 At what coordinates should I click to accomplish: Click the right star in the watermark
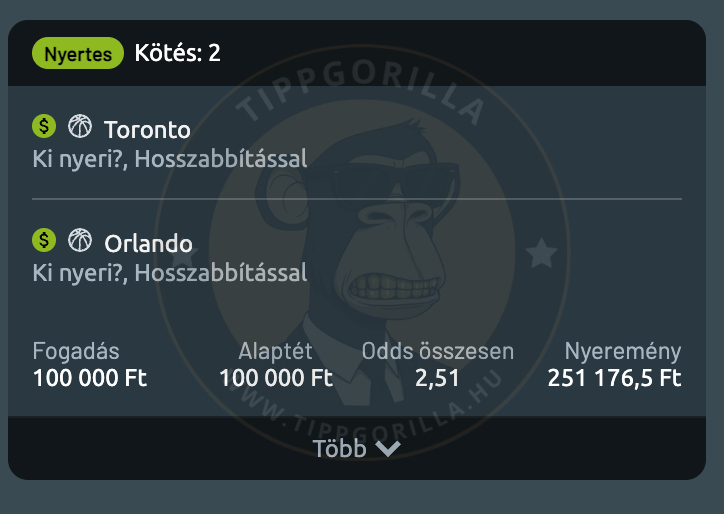tap(541, 253)
